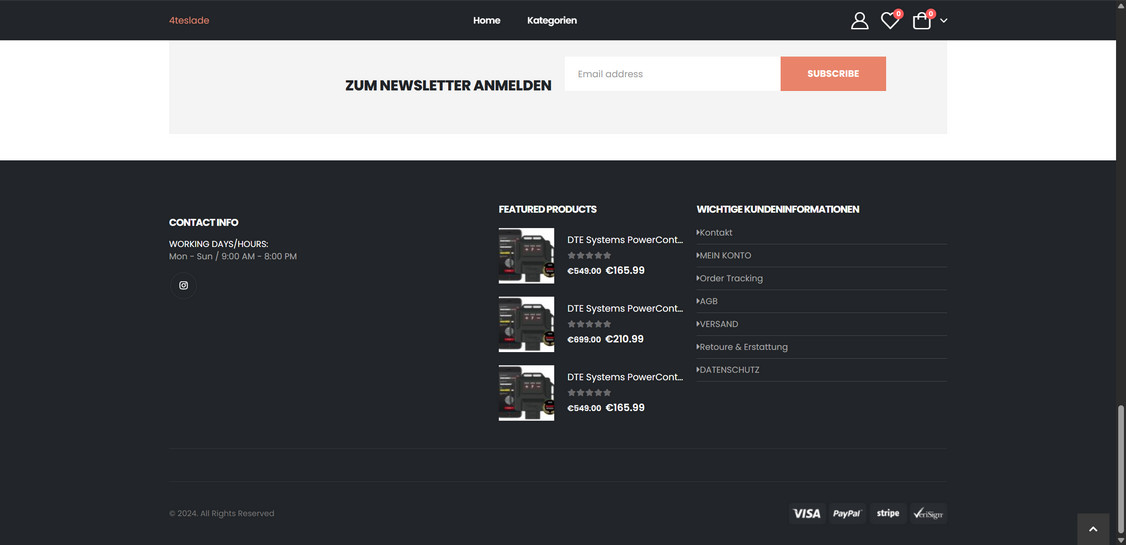Click the 'Mon - Sun / 9:00 AM - 8:00 PM' text

tap(233, 256)
